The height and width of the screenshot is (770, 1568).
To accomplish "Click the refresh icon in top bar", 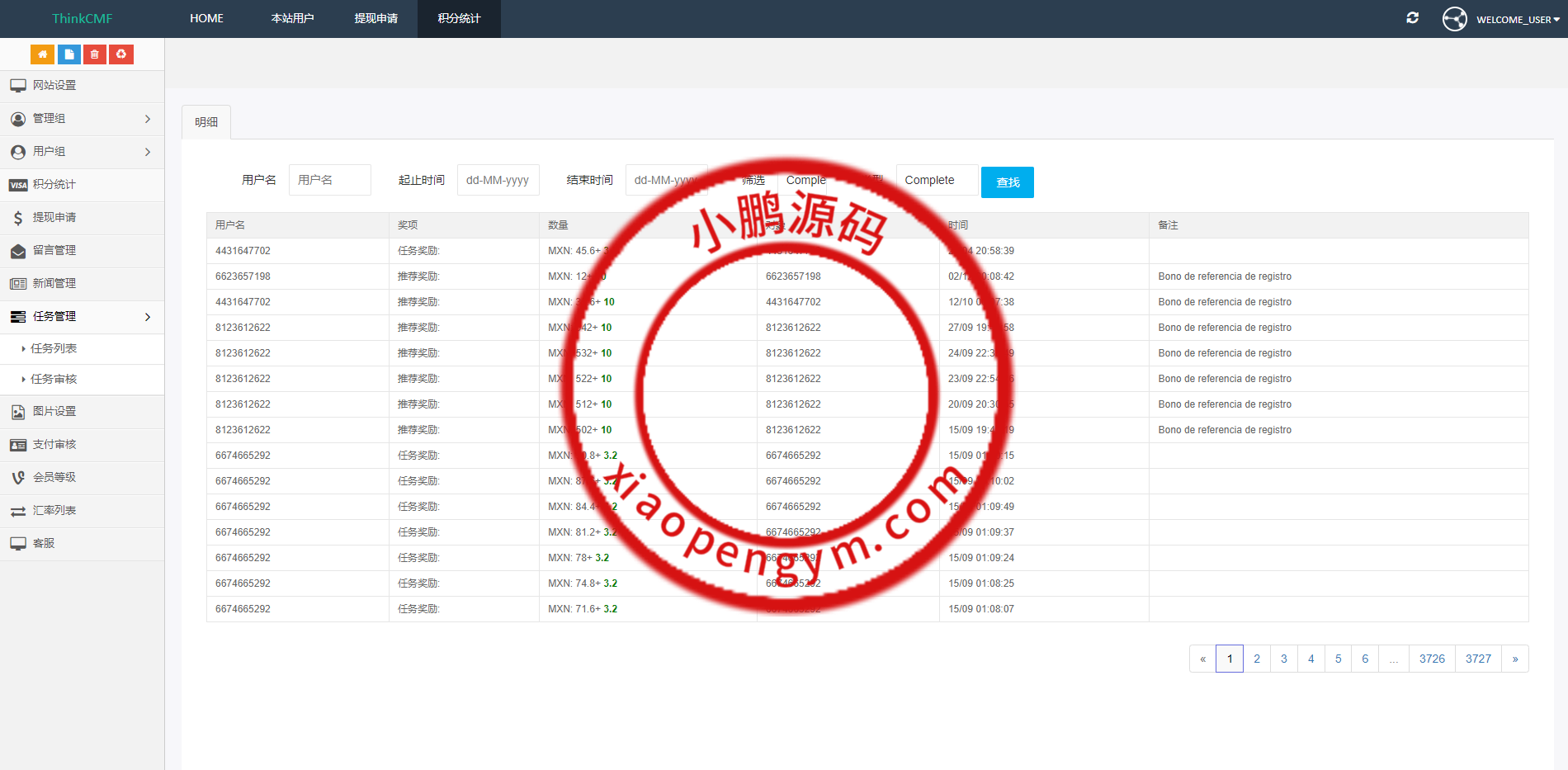I will point(1412,18).
